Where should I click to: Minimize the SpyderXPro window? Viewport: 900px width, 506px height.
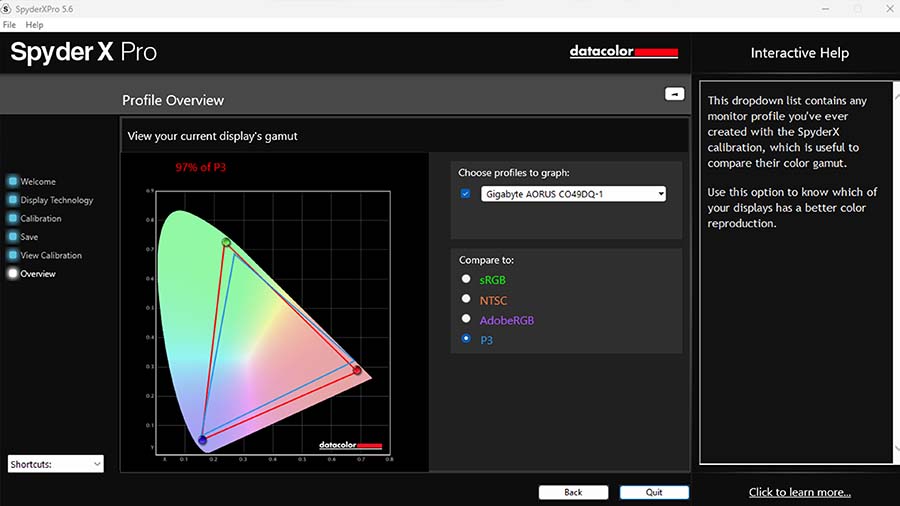[825, 9]
